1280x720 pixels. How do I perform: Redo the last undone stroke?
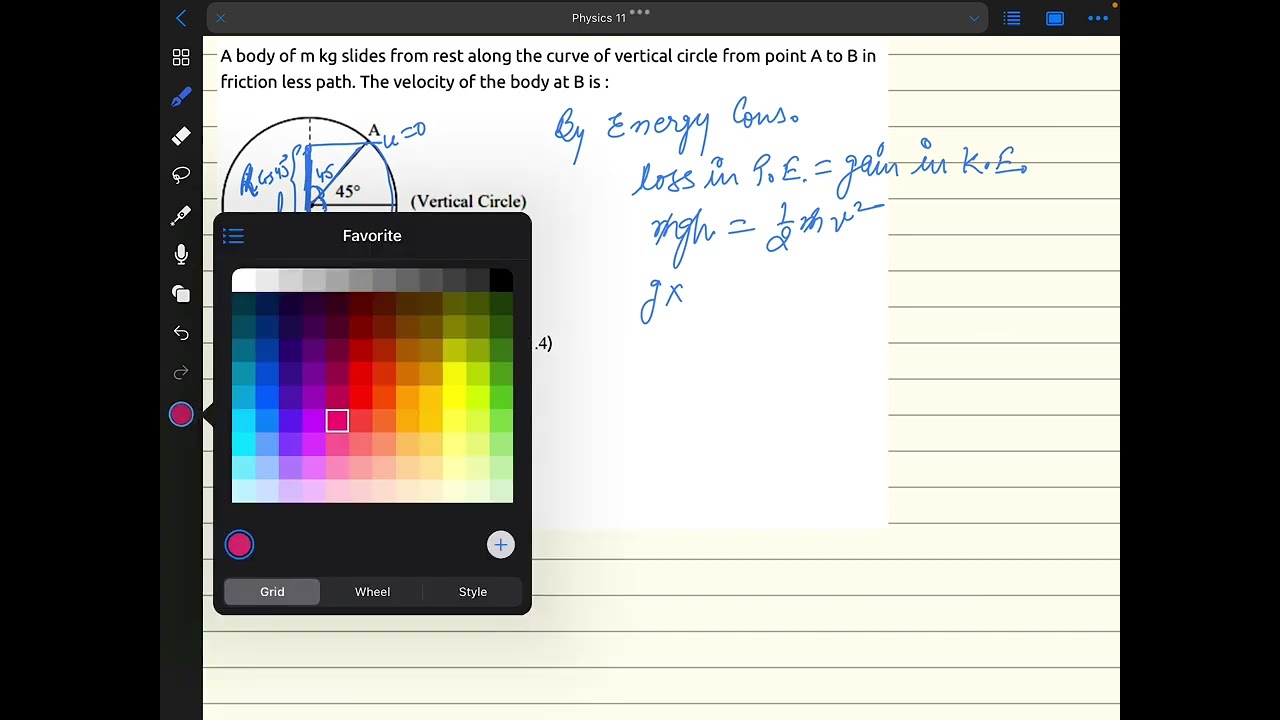181,373
